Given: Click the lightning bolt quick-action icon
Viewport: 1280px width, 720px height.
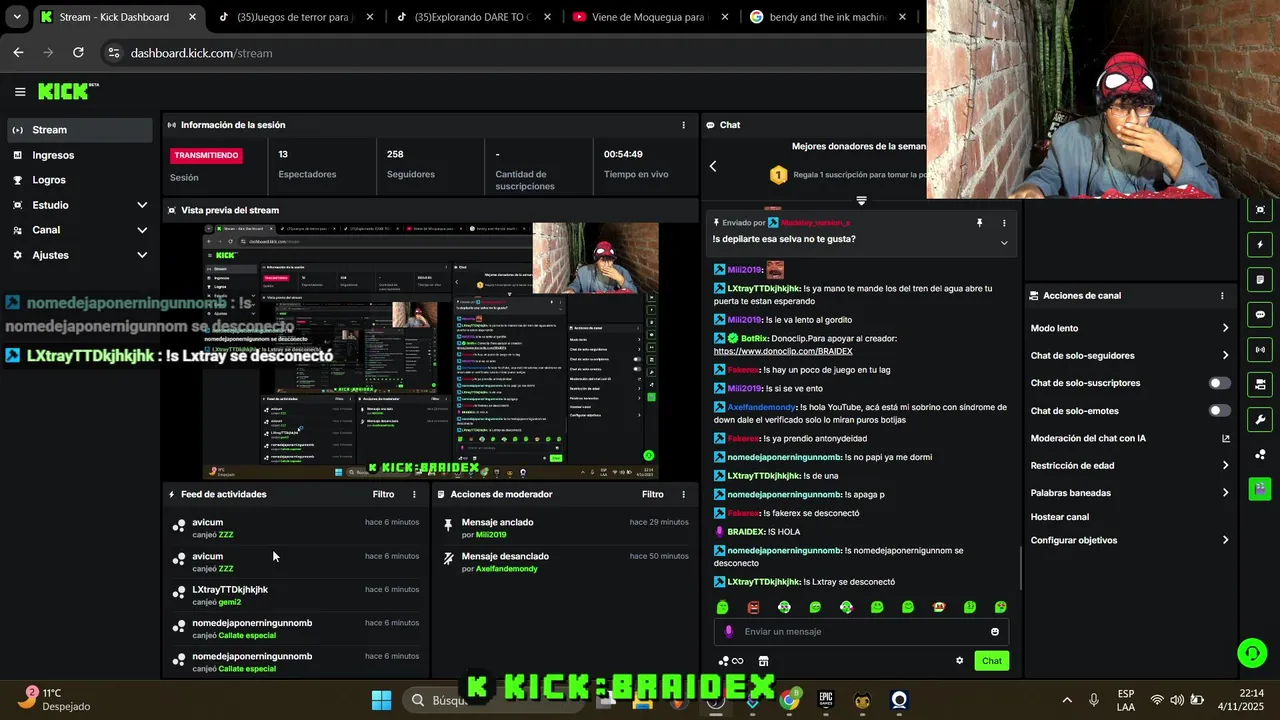Looking at the screenshot, I should (1260, 245).
